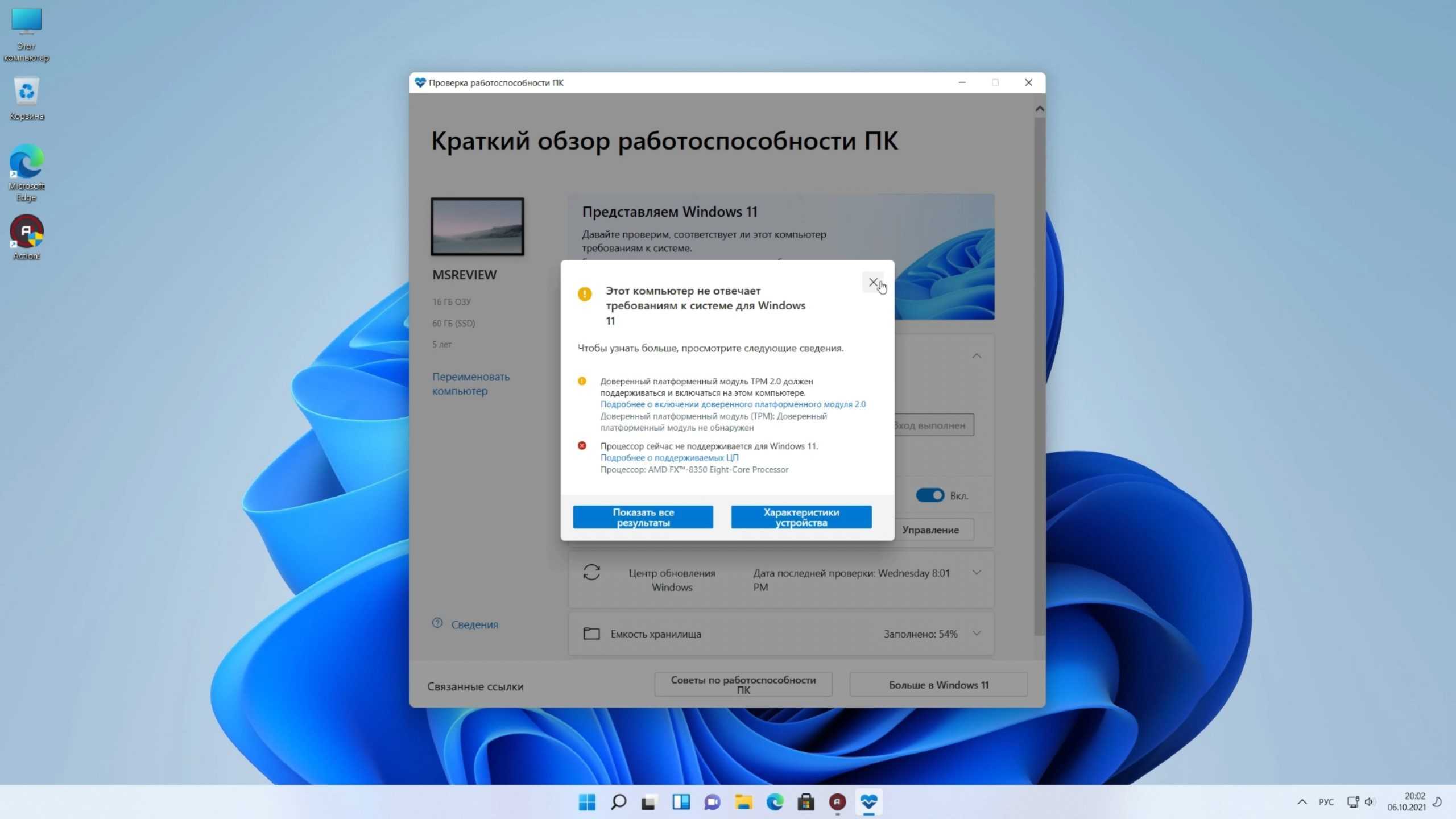Image resolution: width=1456 pixels, height=819 pixels.
Task: Open 'Сведения' link in sidebar
Action: point(474,624)
